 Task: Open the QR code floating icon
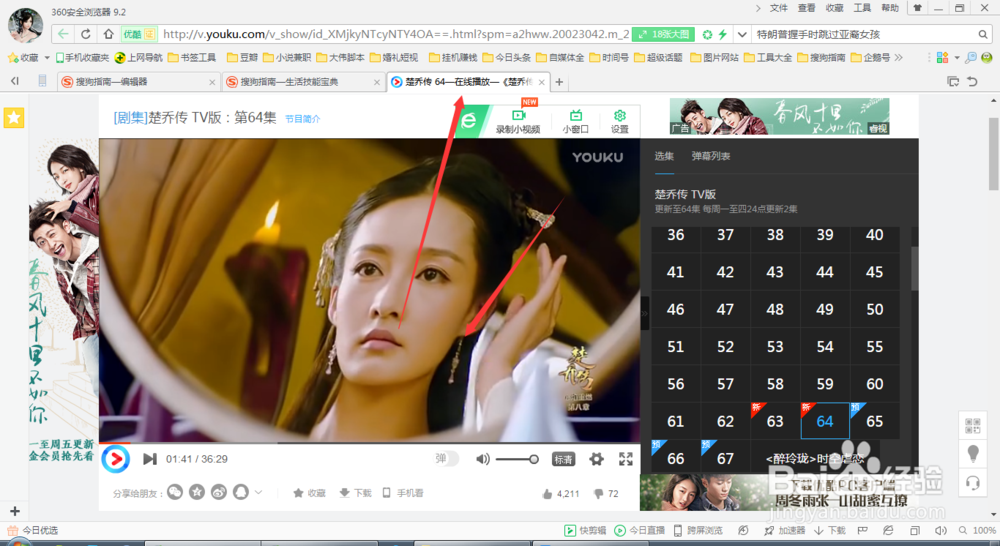(x=973, y=425)
